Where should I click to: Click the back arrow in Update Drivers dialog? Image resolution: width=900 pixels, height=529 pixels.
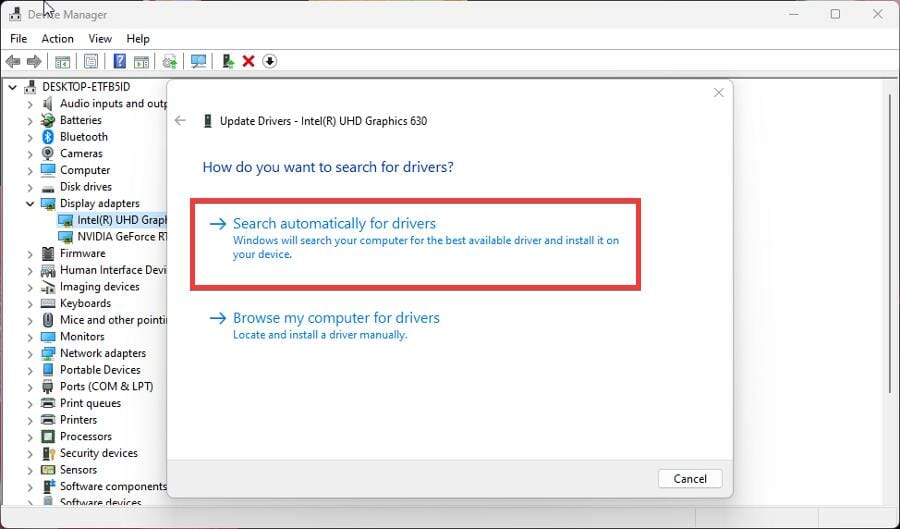[180, 120]
